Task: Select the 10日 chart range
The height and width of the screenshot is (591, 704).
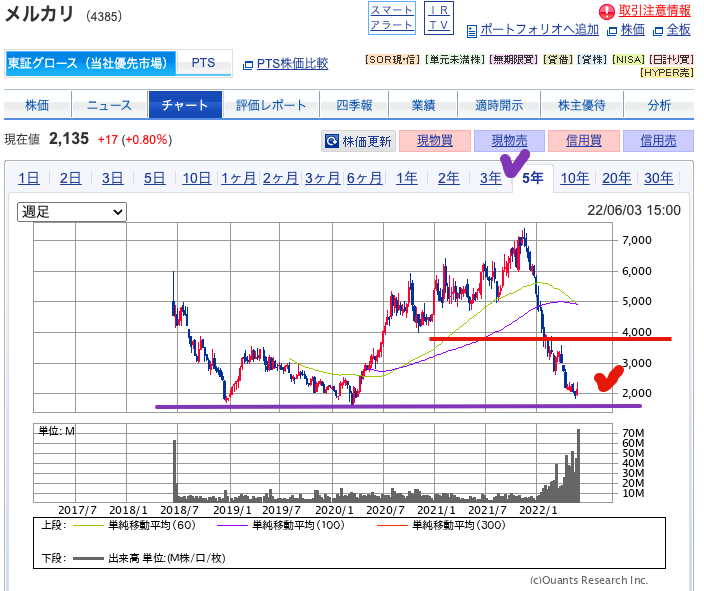Action: point(197,178)
